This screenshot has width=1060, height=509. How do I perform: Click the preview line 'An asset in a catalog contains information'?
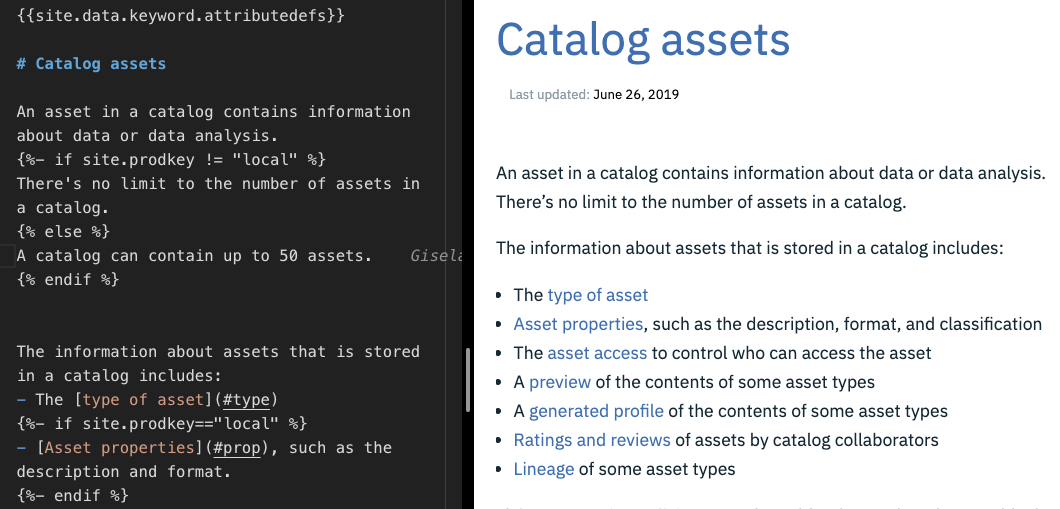(x=771, y=173)
